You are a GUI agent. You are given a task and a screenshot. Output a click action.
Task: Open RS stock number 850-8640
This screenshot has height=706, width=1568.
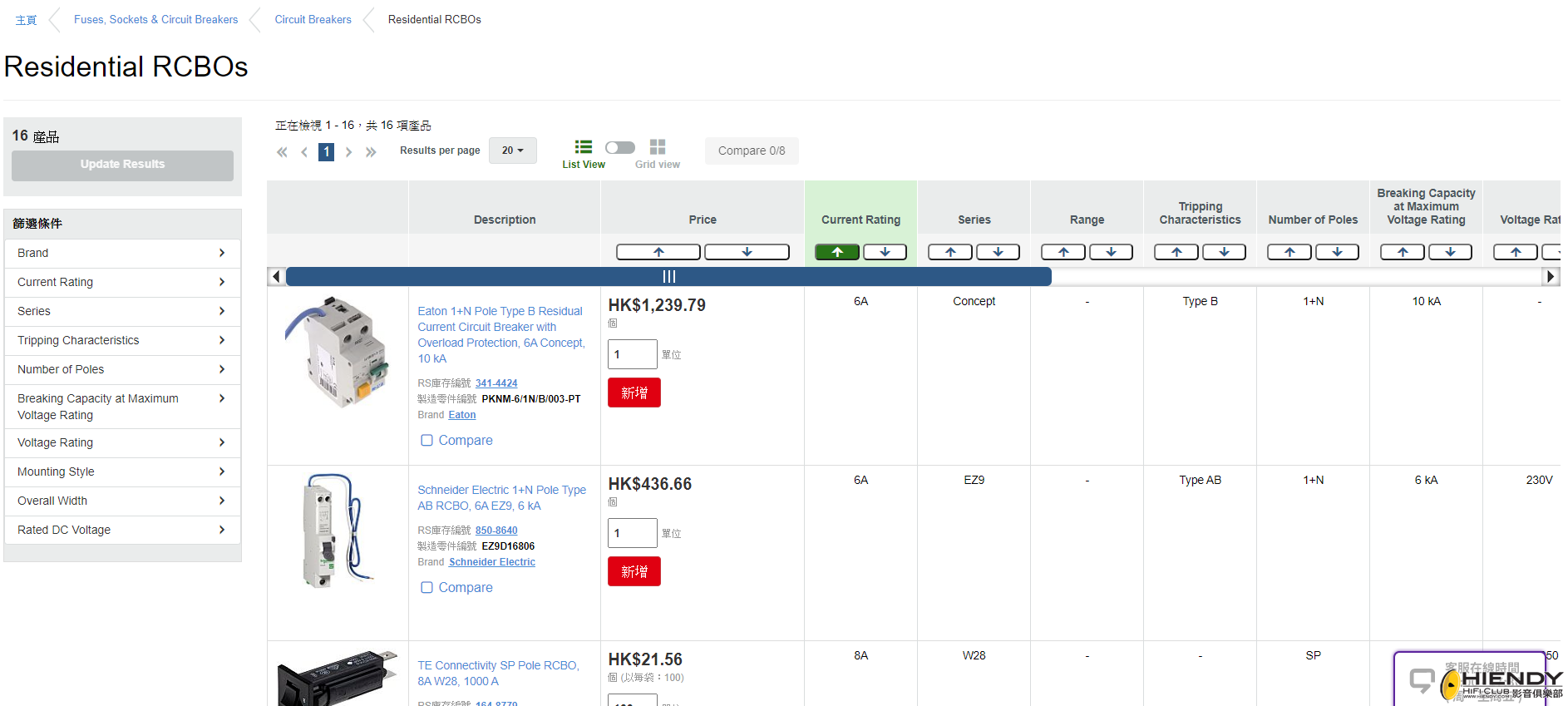click(496, 531)
